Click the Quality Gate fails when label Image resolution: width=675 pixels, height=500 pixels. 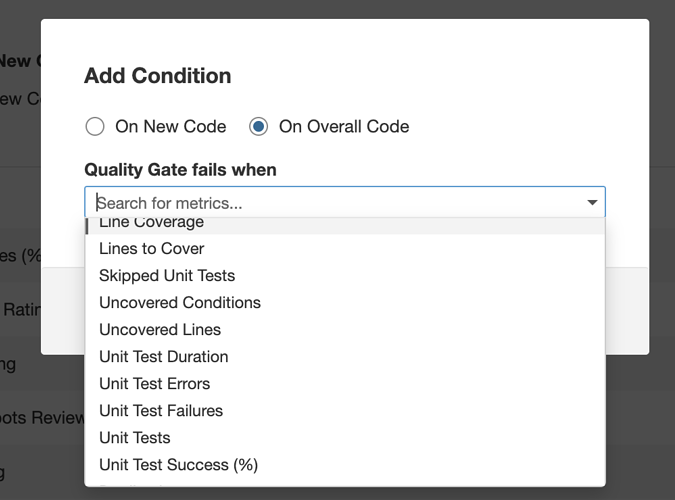click(180, 169)
